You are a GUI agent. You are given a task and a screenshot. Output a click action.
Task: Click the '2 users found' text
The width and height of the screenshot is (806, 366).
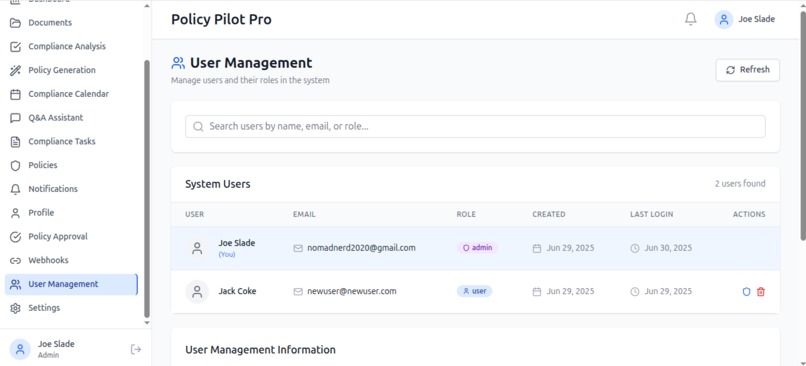[740, 184]
